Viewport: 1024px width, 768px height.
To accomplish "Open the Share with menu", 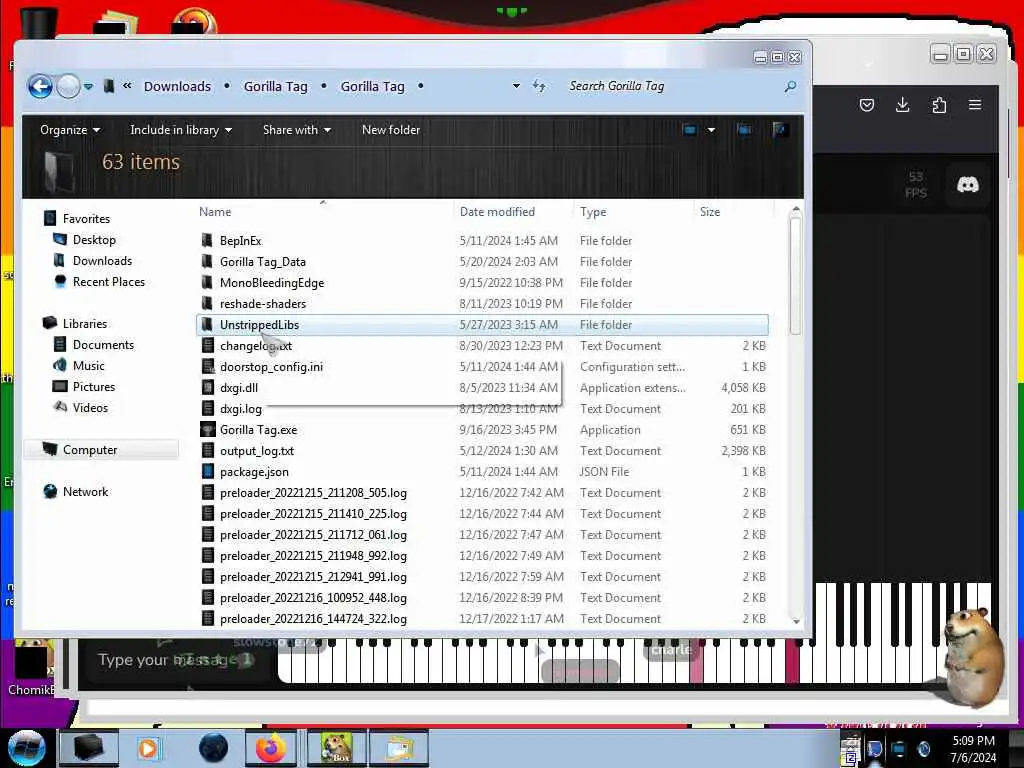I will [296, 130].
